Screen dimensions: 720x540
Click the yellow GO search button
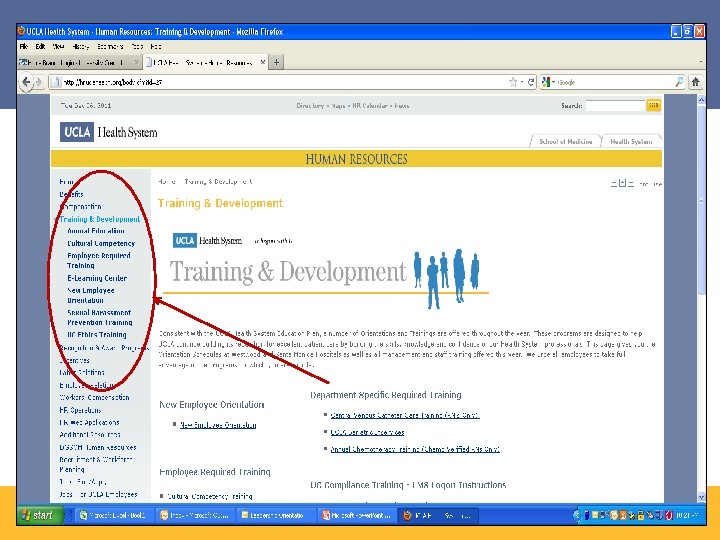coord(653,106)
